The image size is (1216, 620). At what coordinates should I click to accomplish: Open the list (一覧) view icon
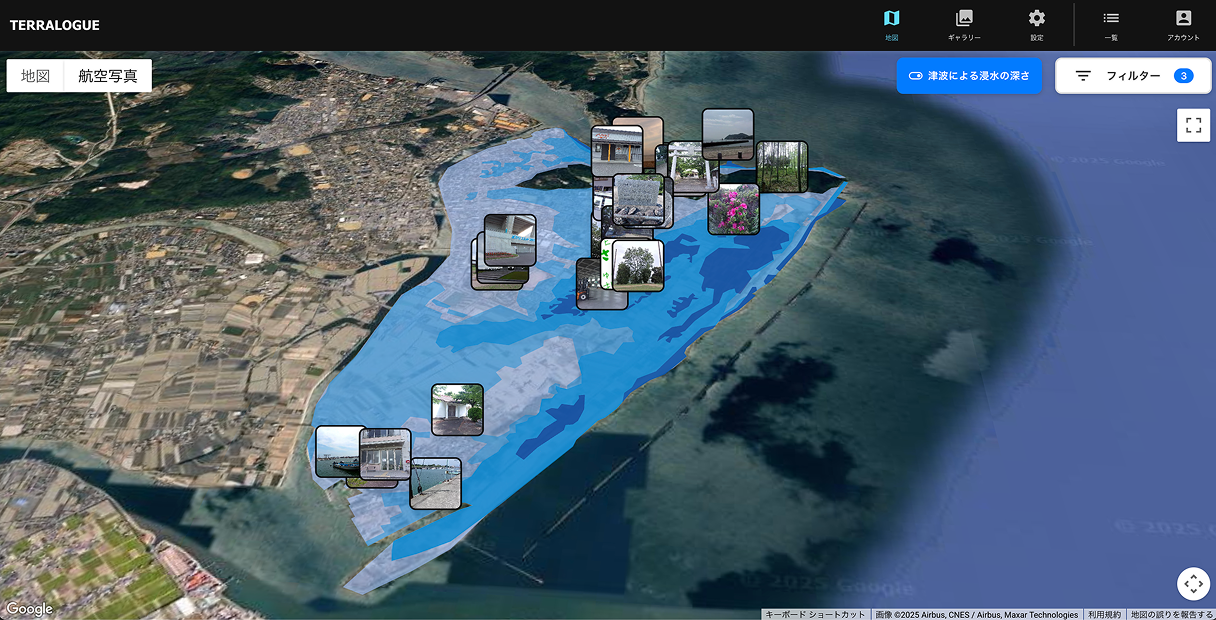[x=1111, y=25]
